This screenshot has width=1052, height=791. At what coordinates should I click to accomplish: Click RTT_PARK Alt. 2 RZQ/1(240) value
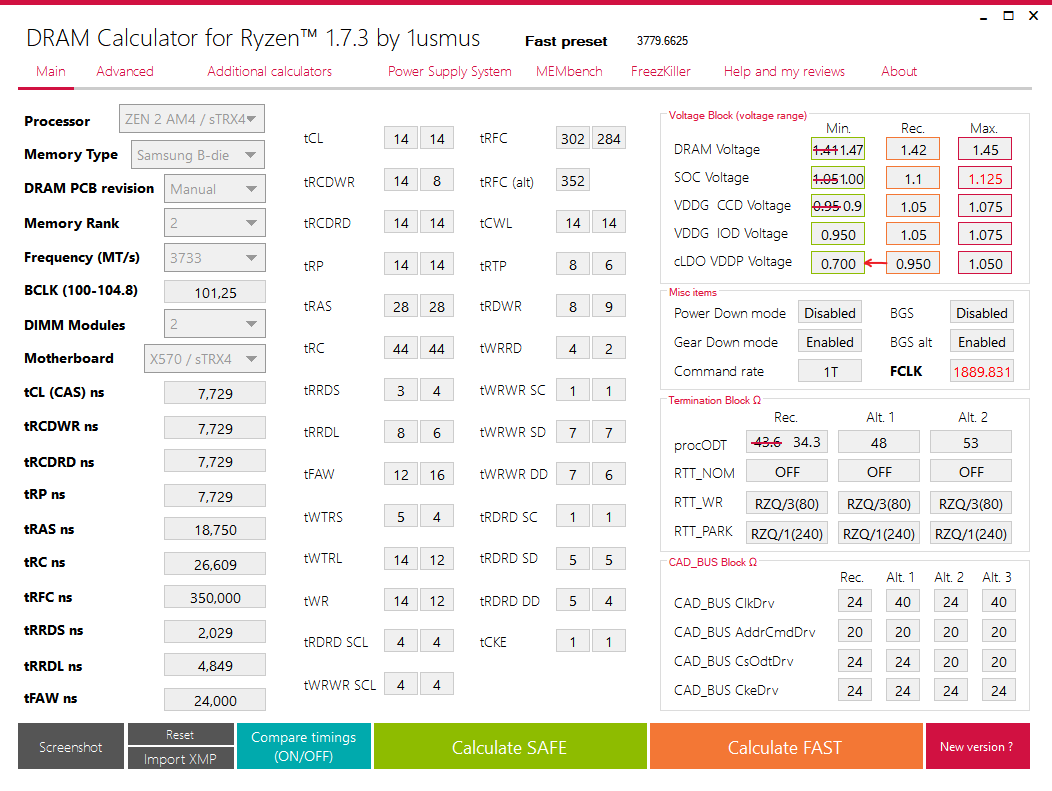(971, 533)
